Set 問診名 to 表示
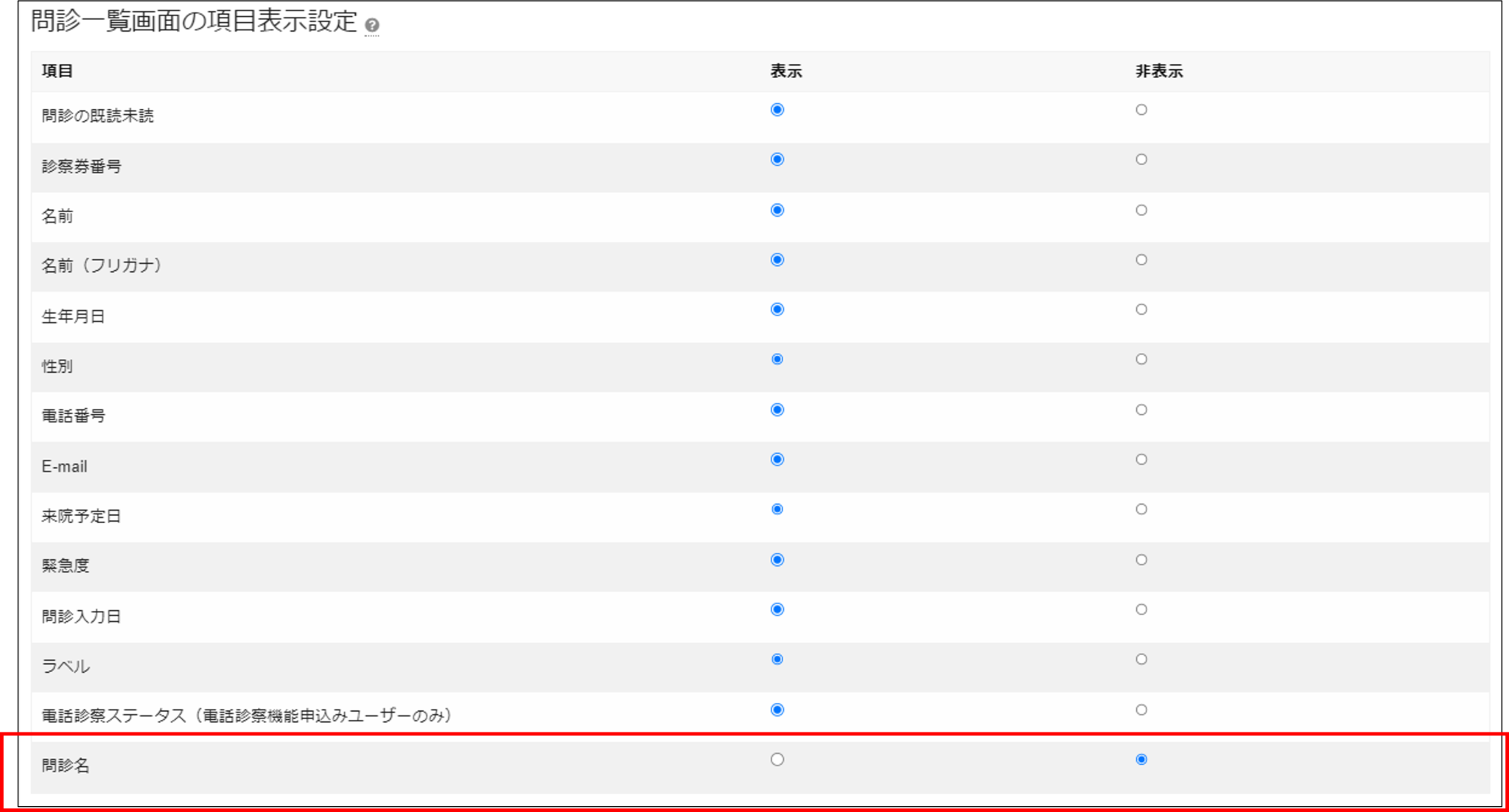This screenshot has width=1509, height=812. click(777, 760)
